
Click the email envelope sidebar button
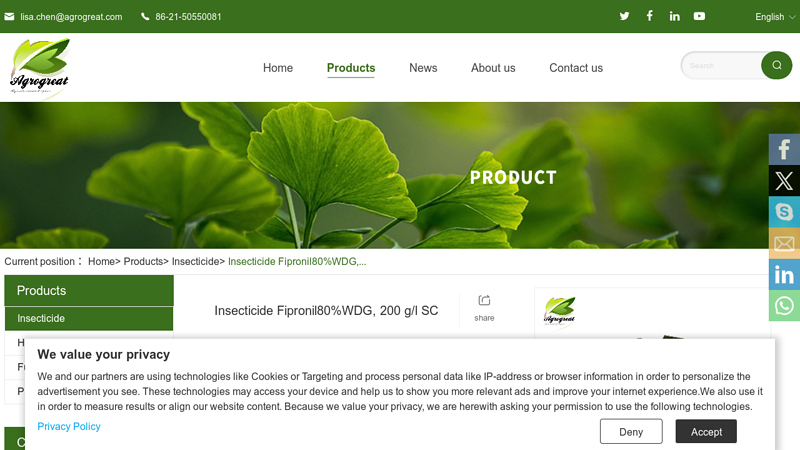[784, 243]
